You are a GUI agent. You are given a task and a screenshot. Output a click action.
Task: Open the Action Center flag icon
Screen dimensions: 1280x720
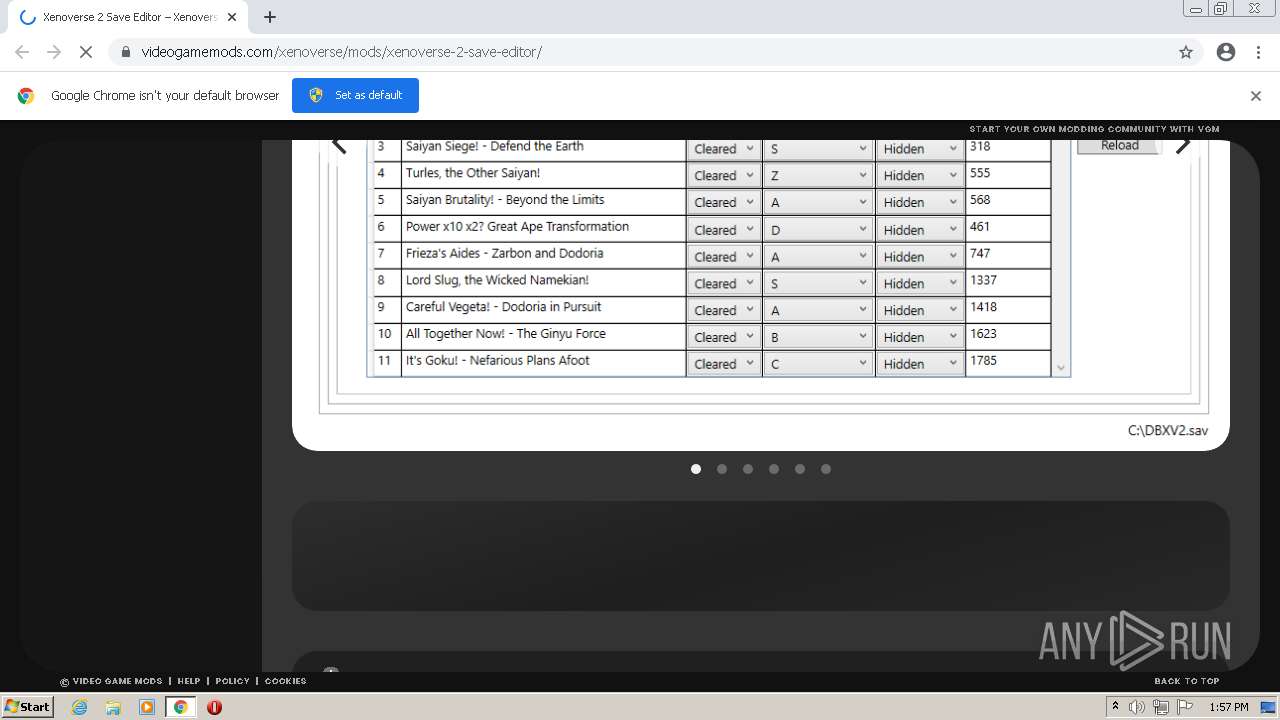1185,707
